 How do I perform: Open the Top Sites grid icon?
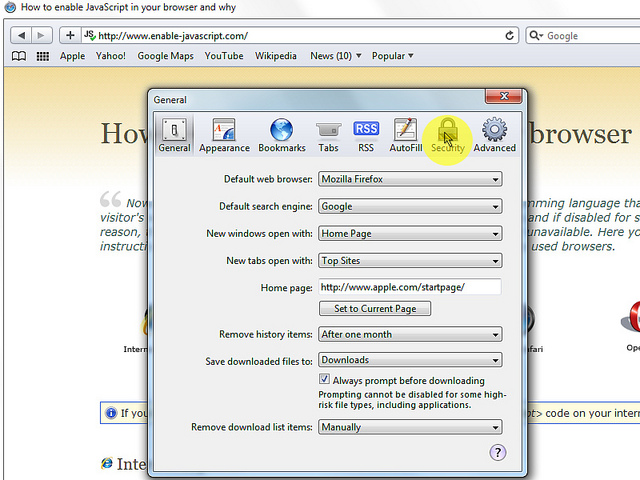point(43,56)
